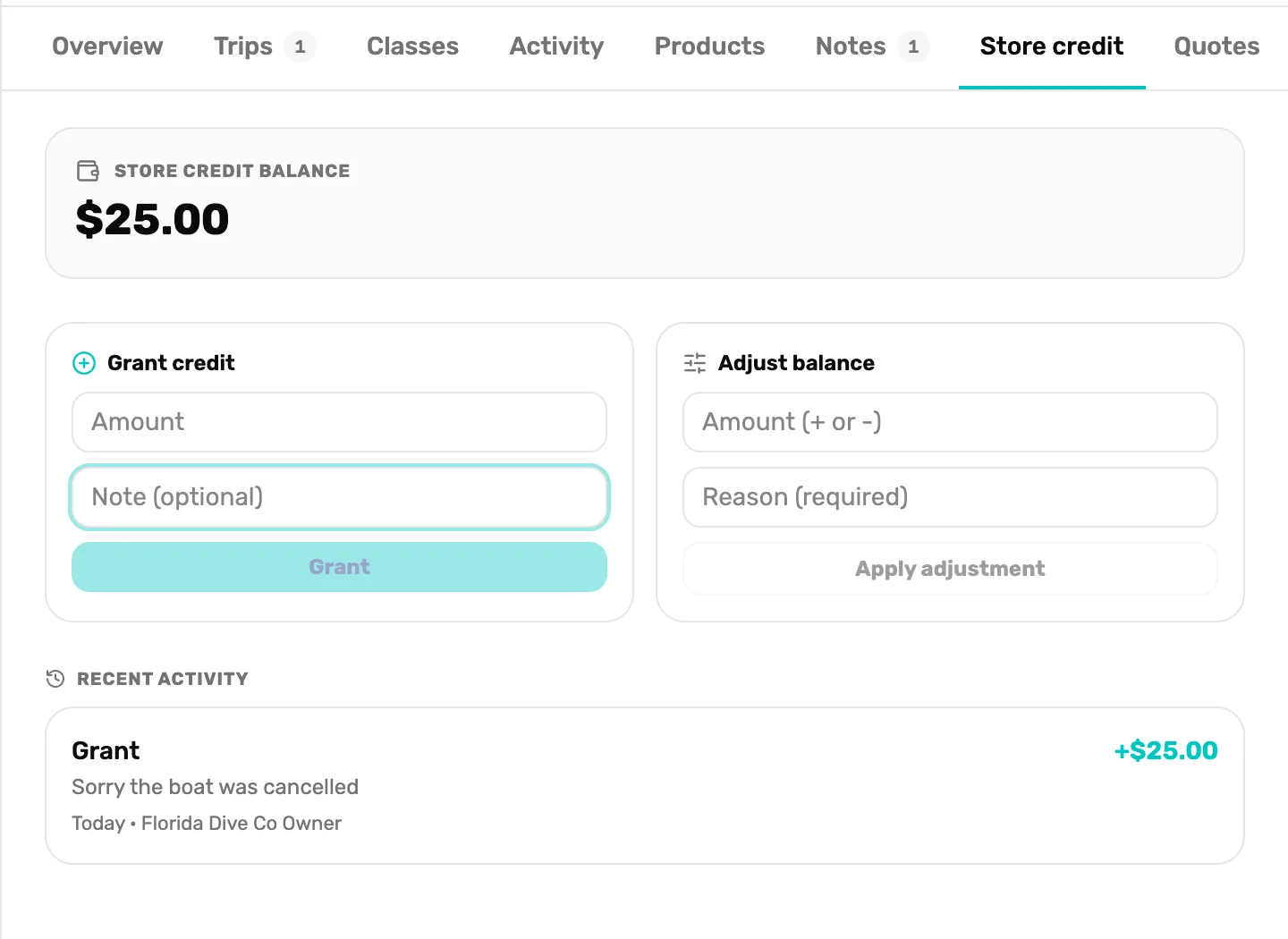
Task: Click the STORE CREDIT BALANCE label
Action: [x=232, y=171]
